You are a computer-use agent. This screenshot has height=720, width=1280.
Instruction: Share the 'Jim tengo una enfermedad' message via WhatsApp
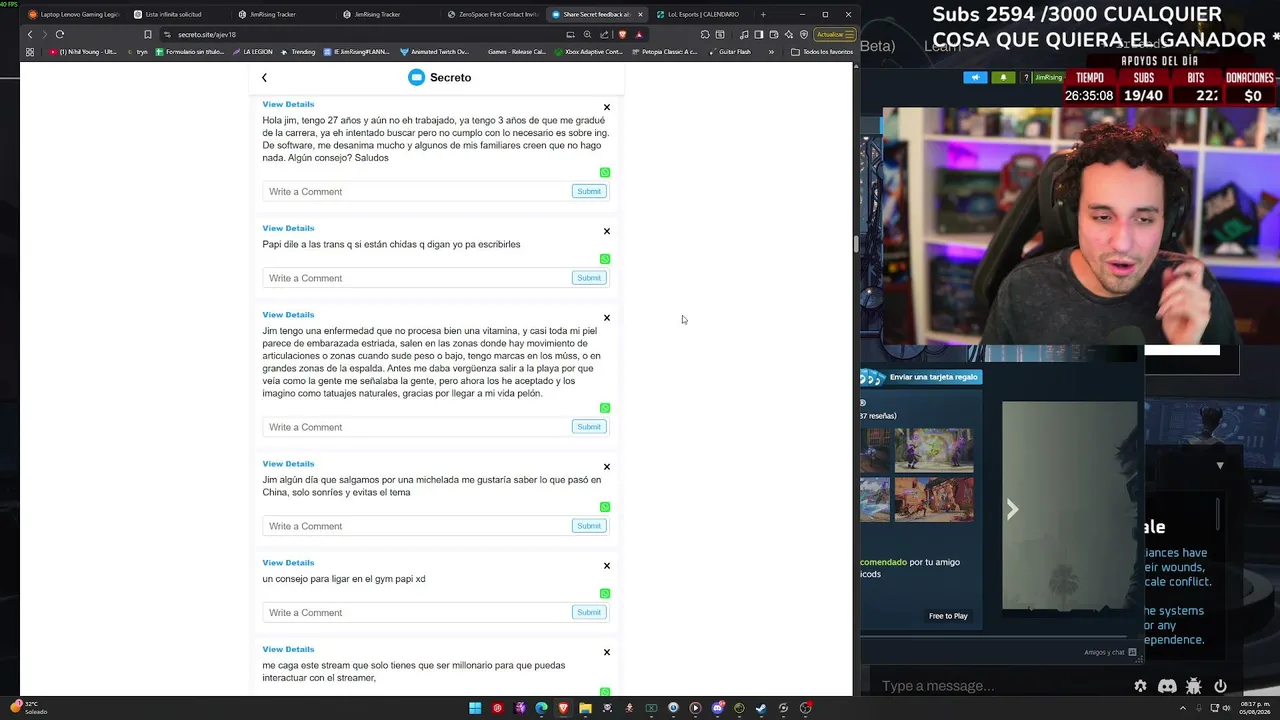[x=605, y=408]
